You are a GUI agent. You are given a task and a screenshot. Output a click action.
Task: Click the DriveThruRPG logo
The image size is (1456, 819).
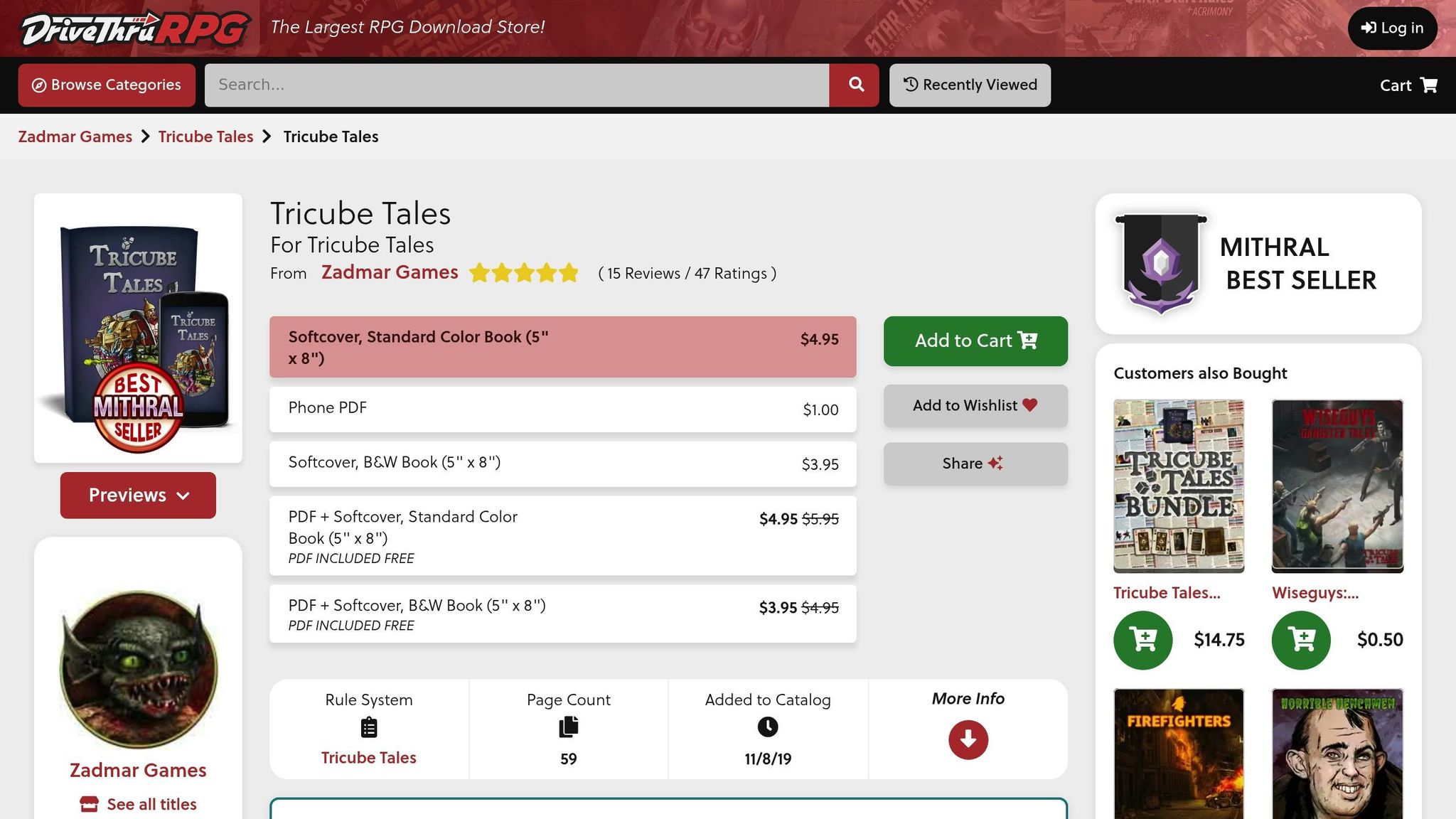click(135, 28)
